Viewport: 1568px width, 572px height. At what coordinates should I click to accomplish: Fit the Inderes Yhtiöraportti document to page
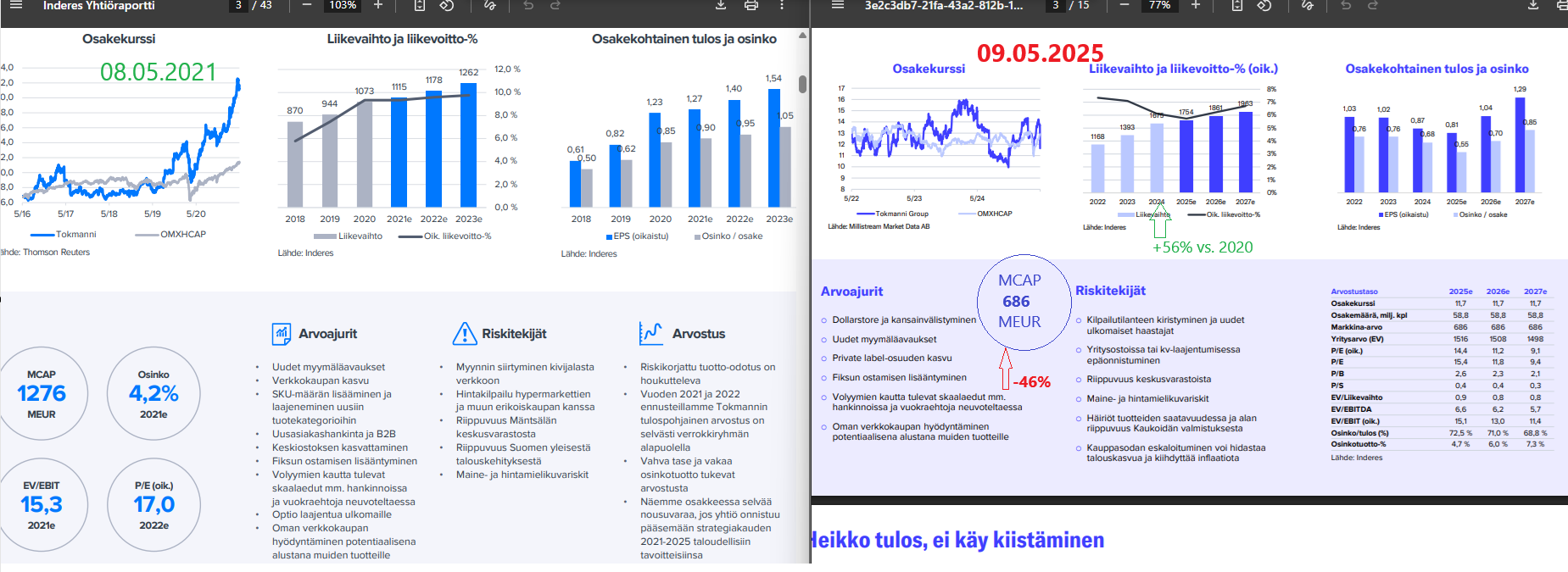(x=420, y=5)
